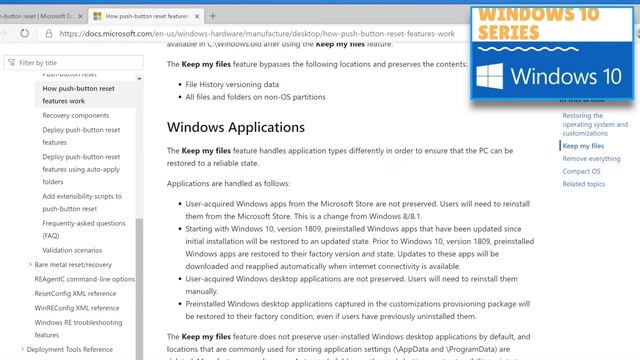The width and height of the screenshot is (640, 360).
Task: Click the 'File History versioning data' bullet
Action: pyautogui.click(x=232, y=84)
